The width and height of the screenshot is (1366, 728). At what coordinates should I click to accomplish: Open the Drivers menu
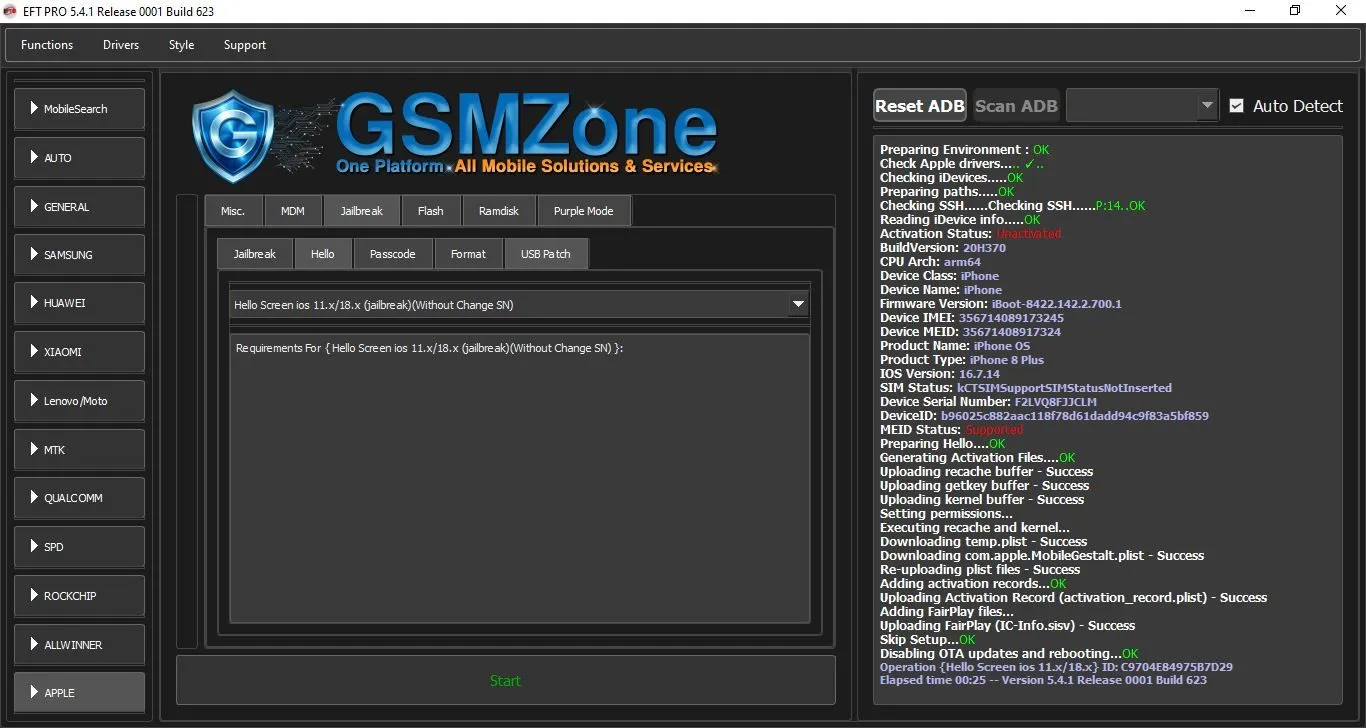(x=121, y=45)
